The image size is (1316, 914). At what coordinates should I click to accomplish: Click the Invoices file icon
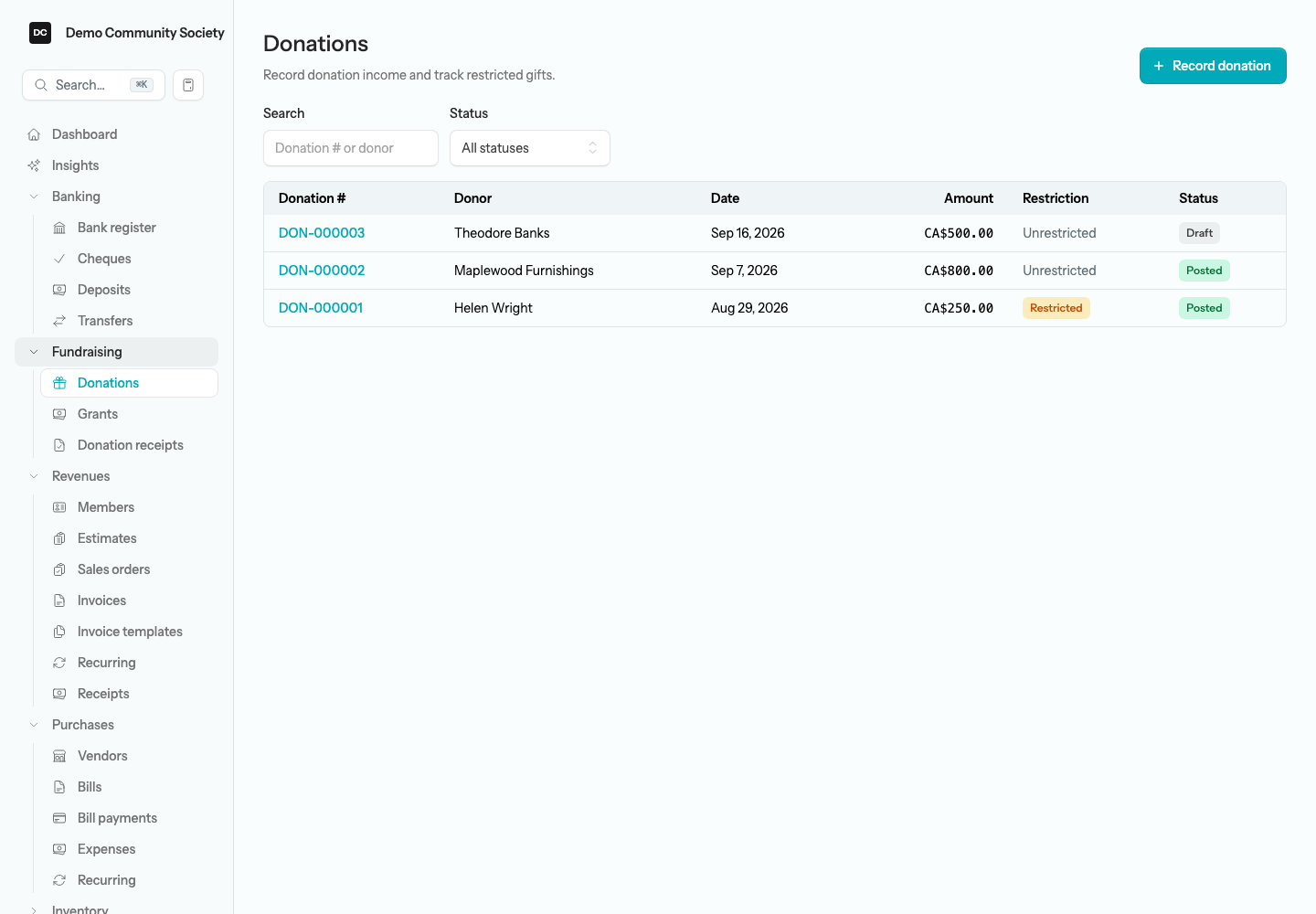click(x=59, y=600)
